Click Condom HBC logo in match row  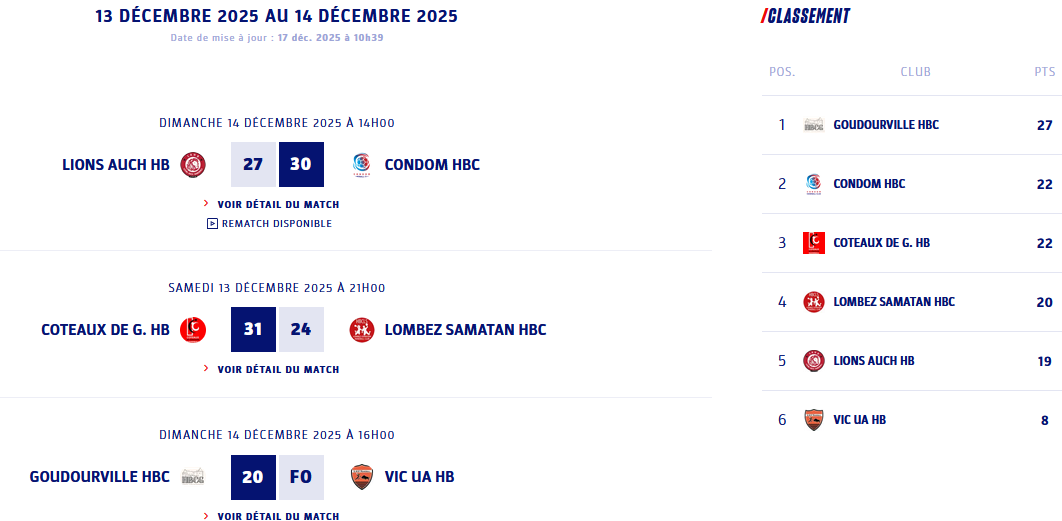(361, 165)
